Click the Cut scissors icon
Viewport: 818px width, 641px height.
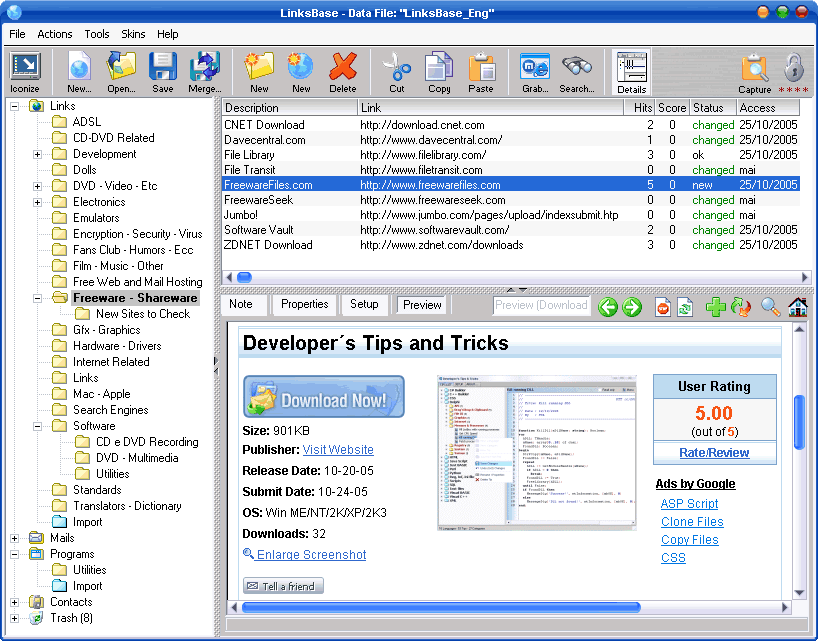[x=397, y=68]
